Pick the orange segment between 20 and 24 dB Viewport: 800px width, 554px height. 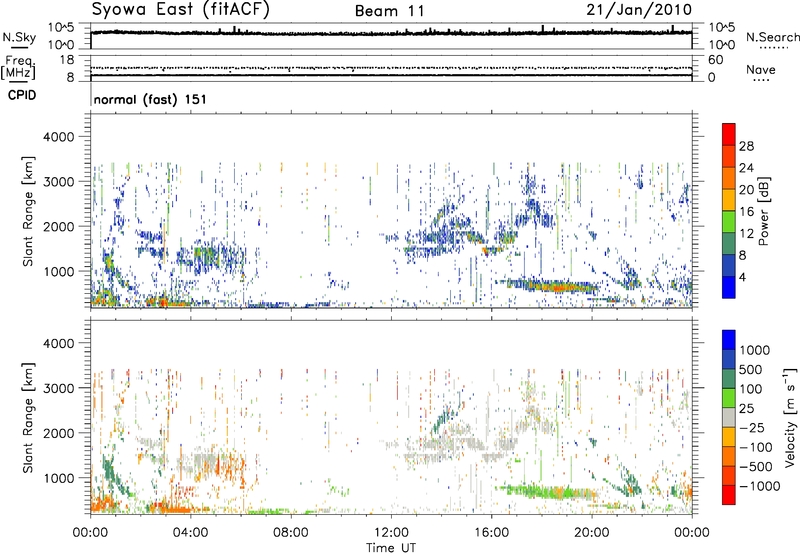[729, 178]
